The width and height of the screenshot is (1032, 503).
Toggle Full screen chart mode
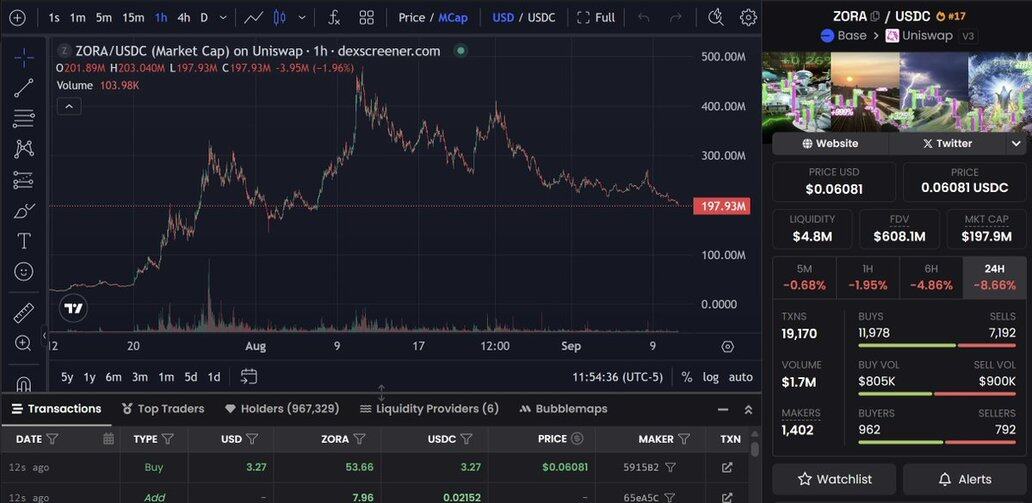click(596, 18)
